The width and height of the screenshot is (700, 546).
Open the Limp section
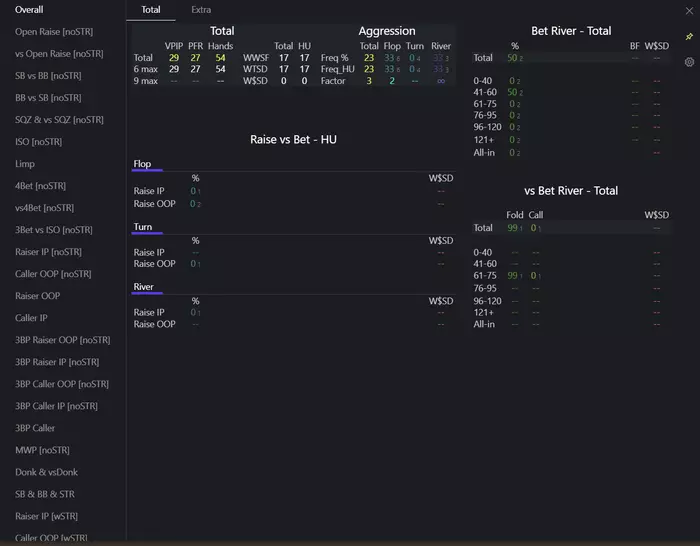coord(25,164)
